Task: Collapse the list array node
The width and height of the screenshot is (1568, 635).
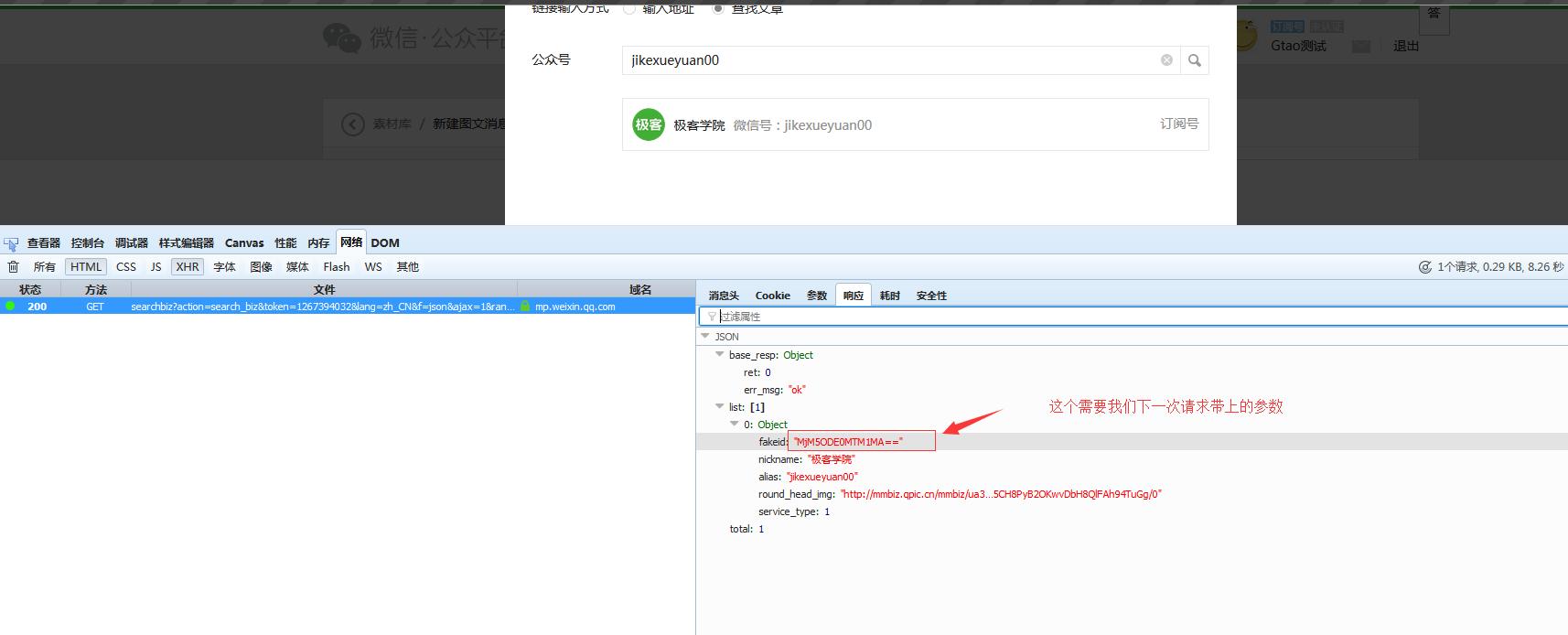Action: 720,406
